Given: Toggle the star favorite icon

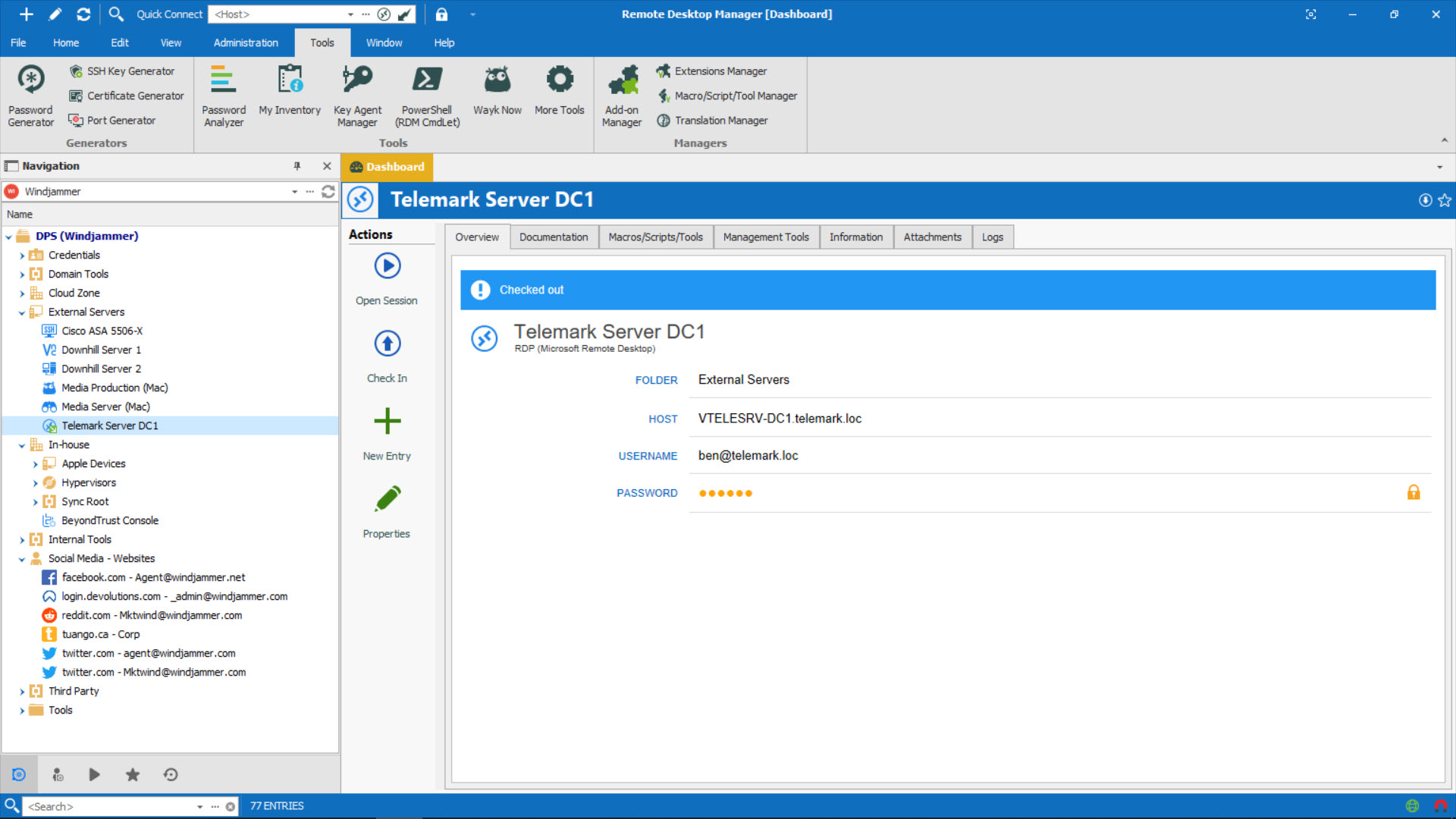Looking at the screenshot, I should 1445,199.
